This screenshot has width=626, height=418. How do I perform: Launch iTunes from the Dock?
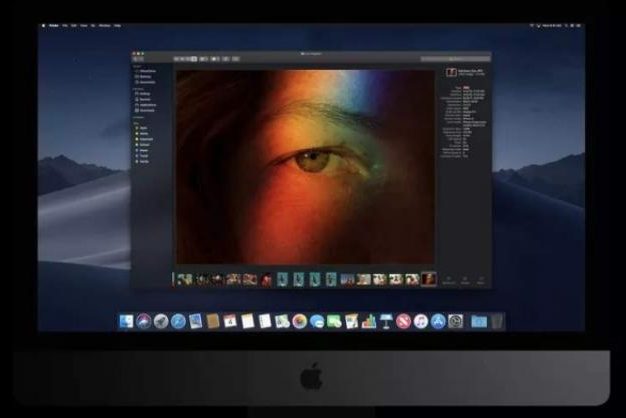(420, 321)
